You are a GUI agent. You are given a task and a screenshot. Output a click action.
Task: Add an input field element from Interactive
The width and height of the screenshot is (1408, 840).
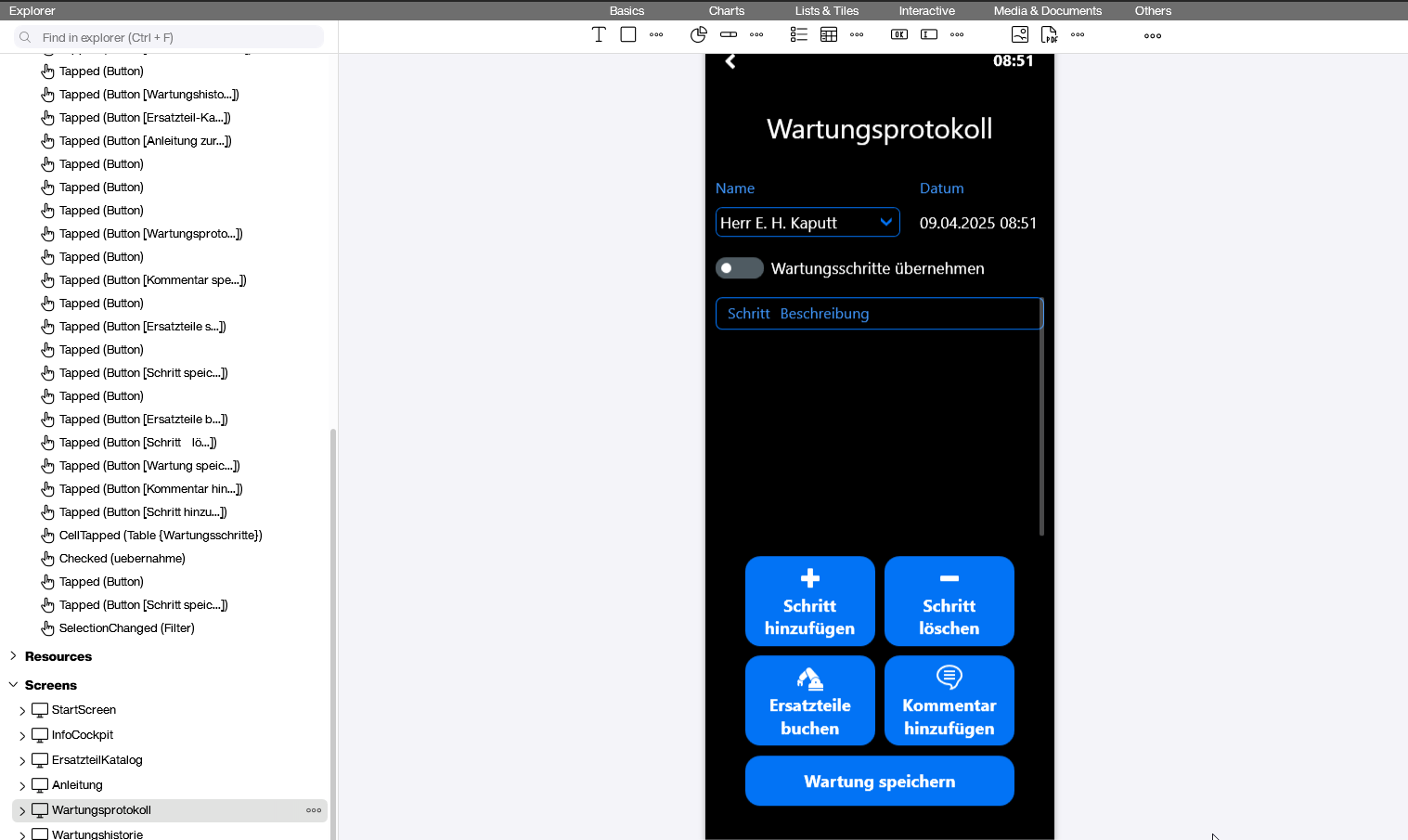pyautogui.click(x=929, y=34)
